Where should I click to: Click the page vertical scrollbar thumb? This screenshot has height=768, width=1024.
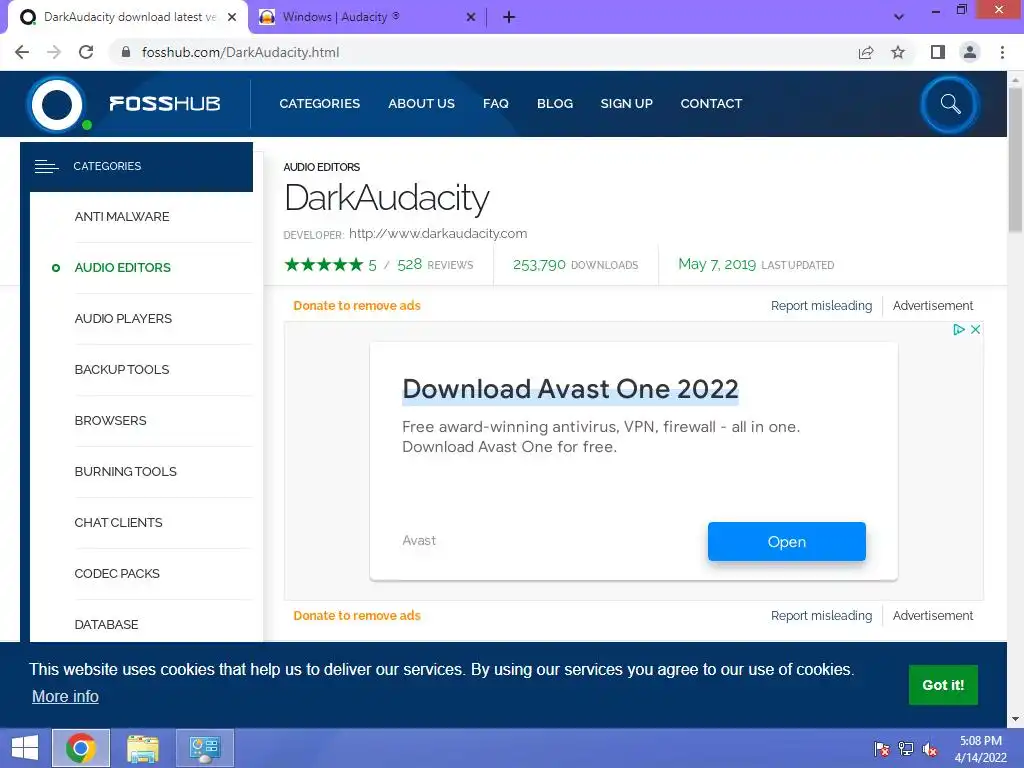pyautogui.click(x=1016, y=160)
